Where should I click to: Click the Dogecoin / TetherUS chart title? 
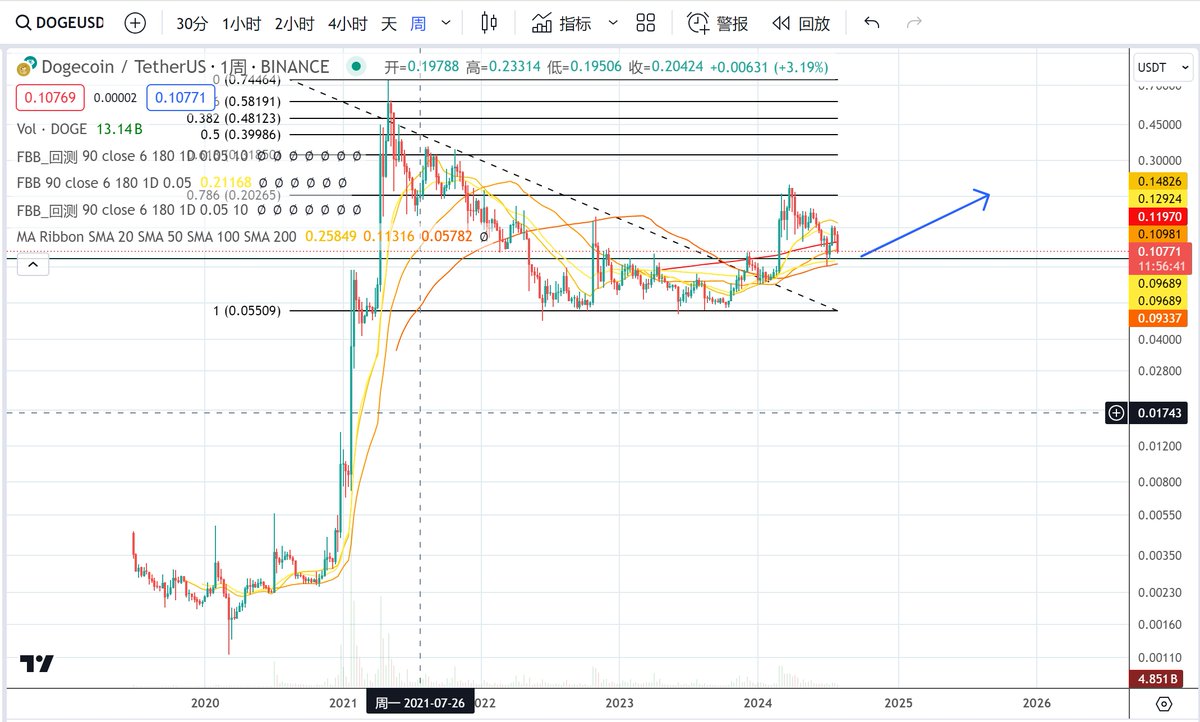coord(184,67)
